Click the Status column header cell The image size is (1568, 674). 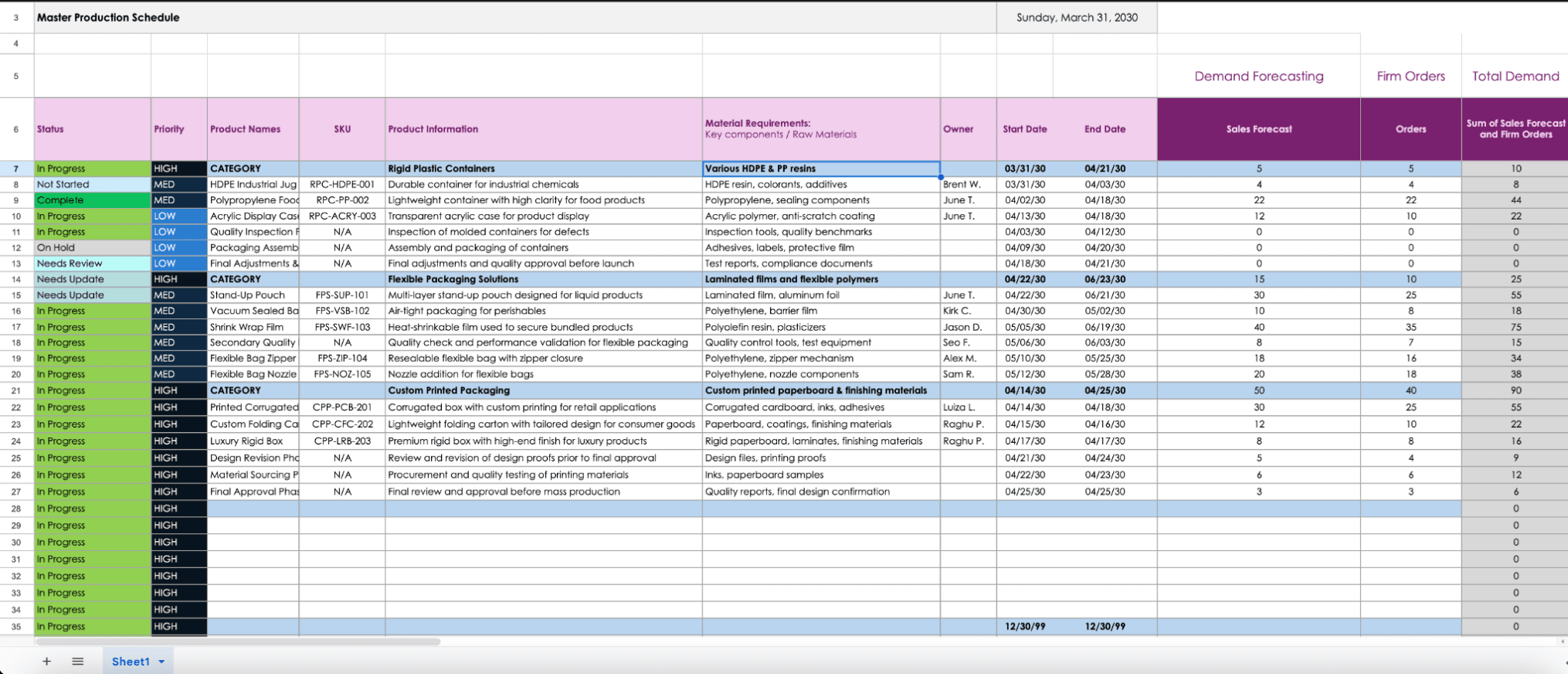(93, 129)
